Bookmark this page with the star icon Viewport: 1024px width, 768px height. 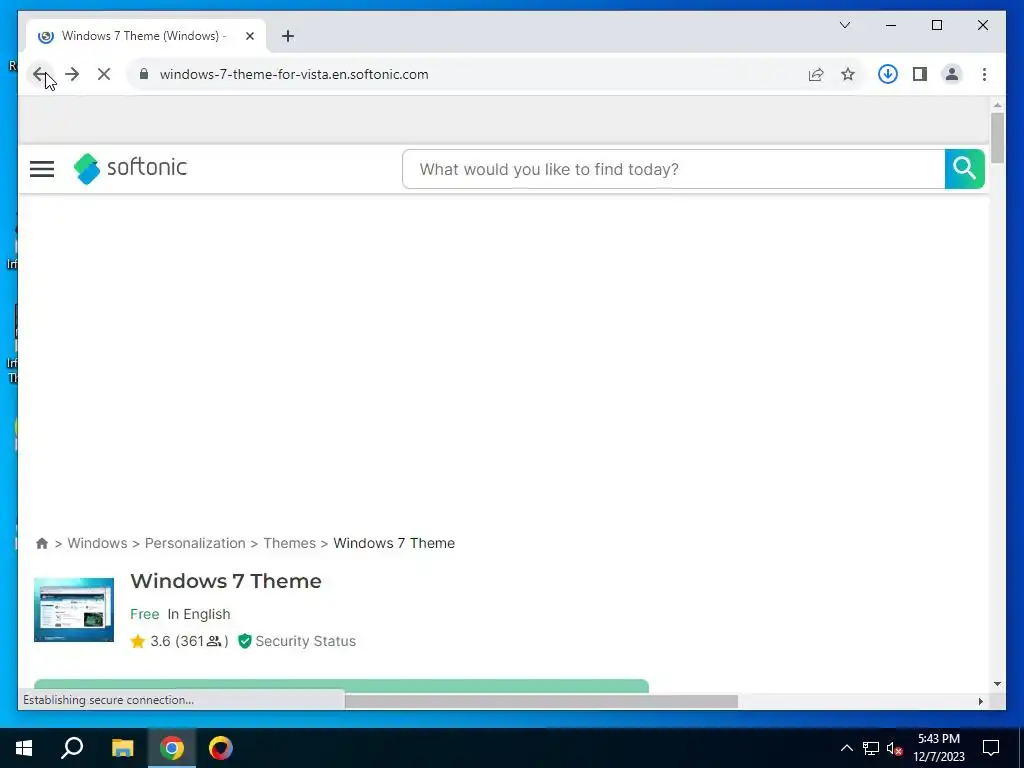pos(848,74)
